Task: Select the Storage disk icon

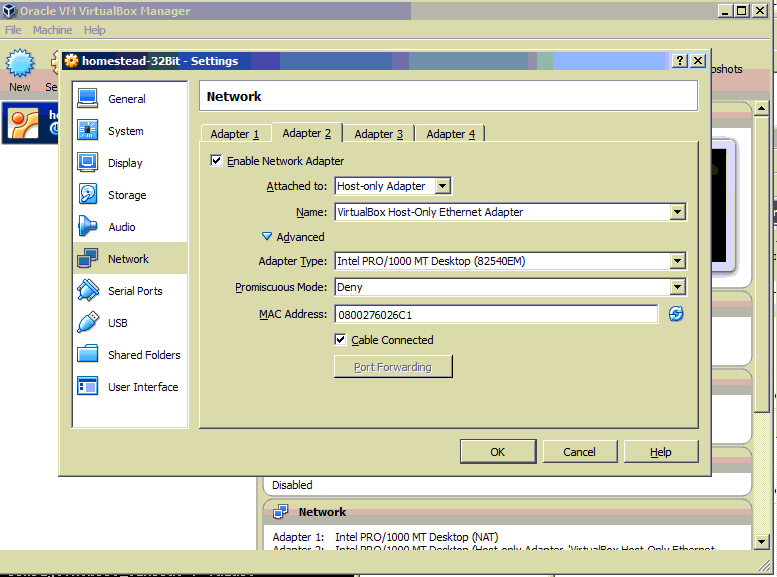Action: [88, 194]
